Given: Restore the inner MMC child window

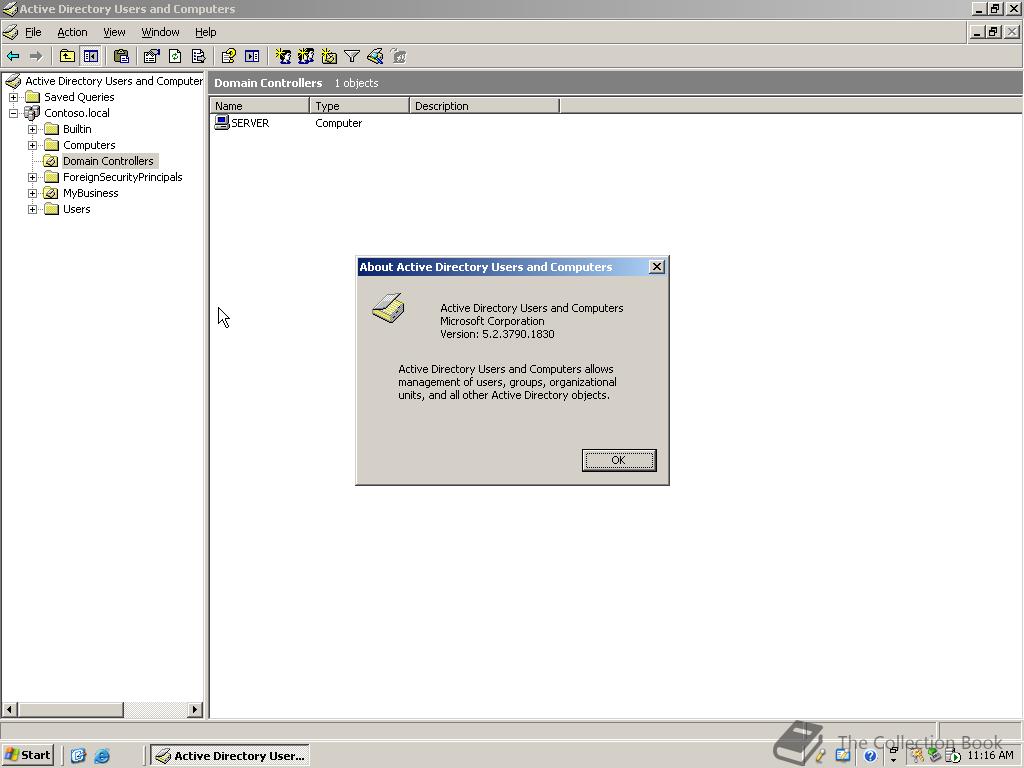Looking at the screenshot, I should pyautogui.click(x=993, y=32).
